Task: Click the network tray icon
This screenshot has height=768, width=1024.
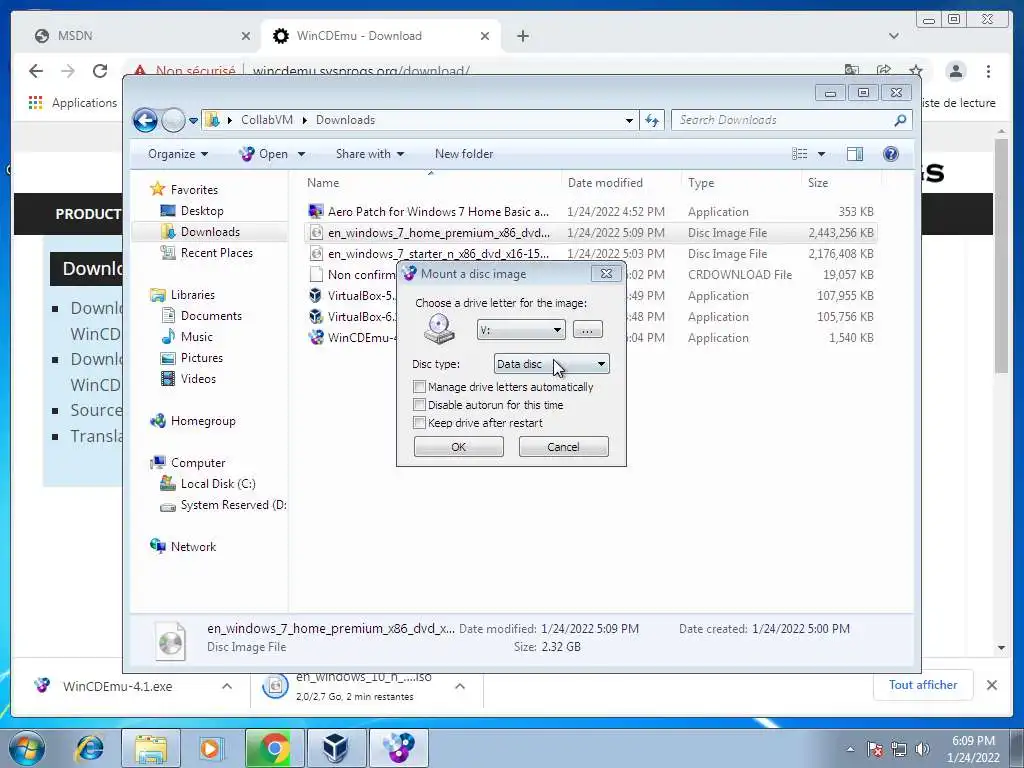Action: tap(899, 749)
